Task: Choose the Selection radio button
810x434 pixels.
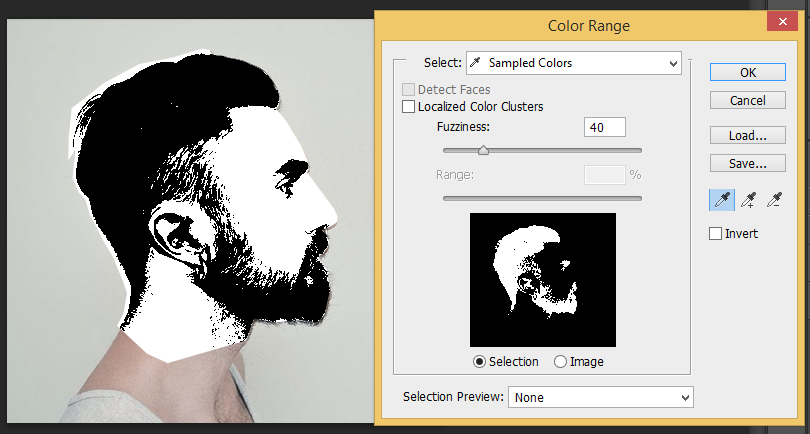Action: click(479, 362)
